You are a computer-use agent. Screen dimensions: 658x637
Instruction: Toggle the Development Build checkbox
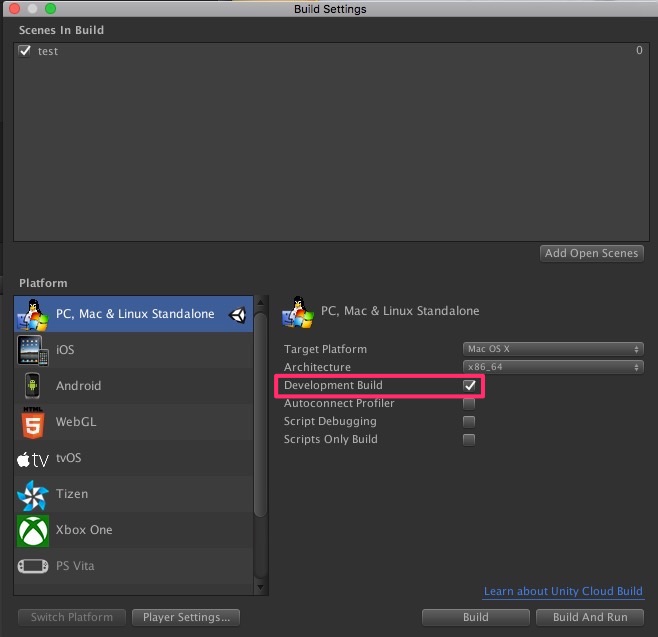469,385
